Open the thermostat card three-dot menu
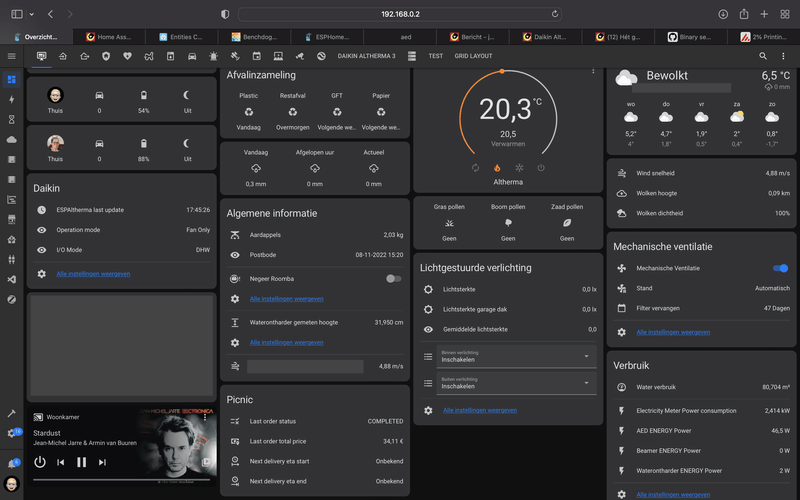 [x=593, y=72]
